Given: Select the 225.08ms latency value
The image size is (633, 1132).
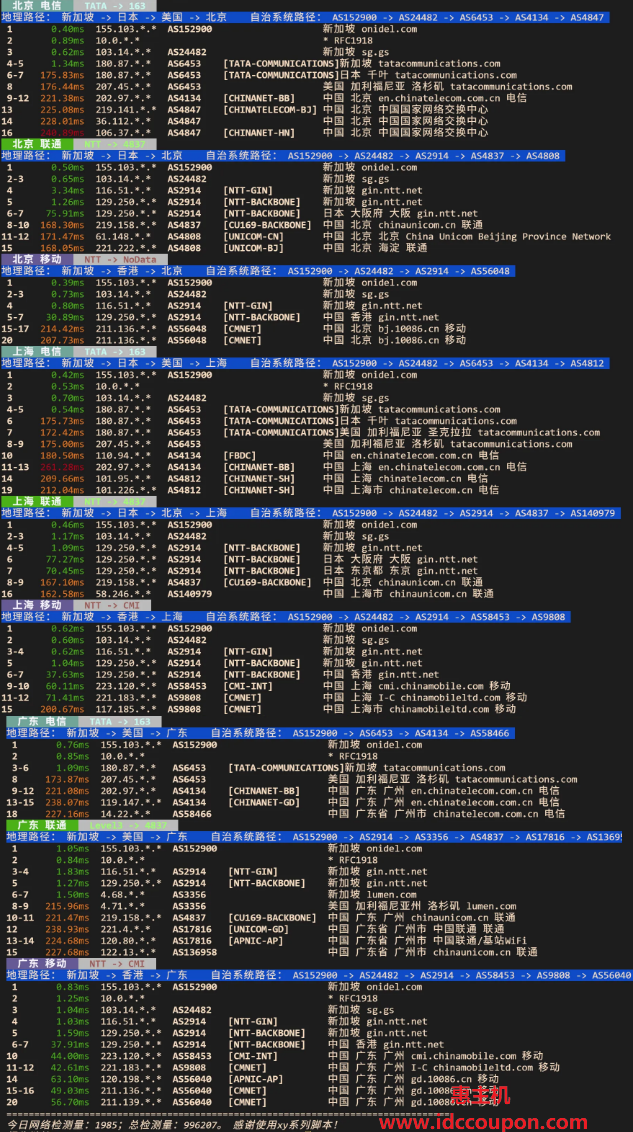Looking at the screenshot, I should [x=62, y=110].
